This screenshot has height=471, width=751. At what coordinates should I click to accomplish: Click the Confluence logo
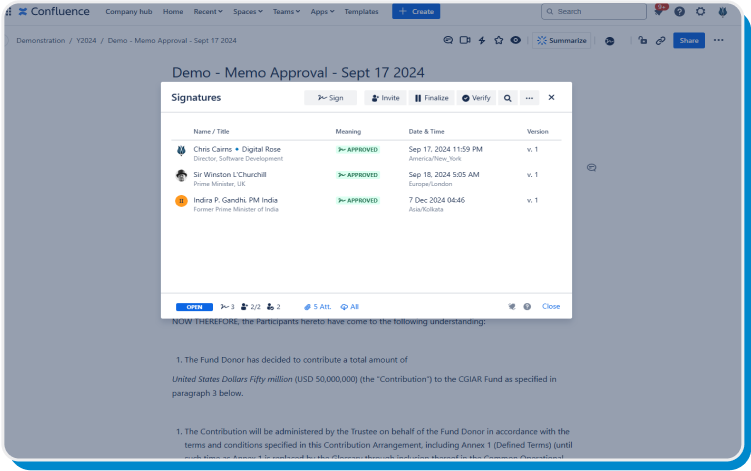[x=54, y=11]
